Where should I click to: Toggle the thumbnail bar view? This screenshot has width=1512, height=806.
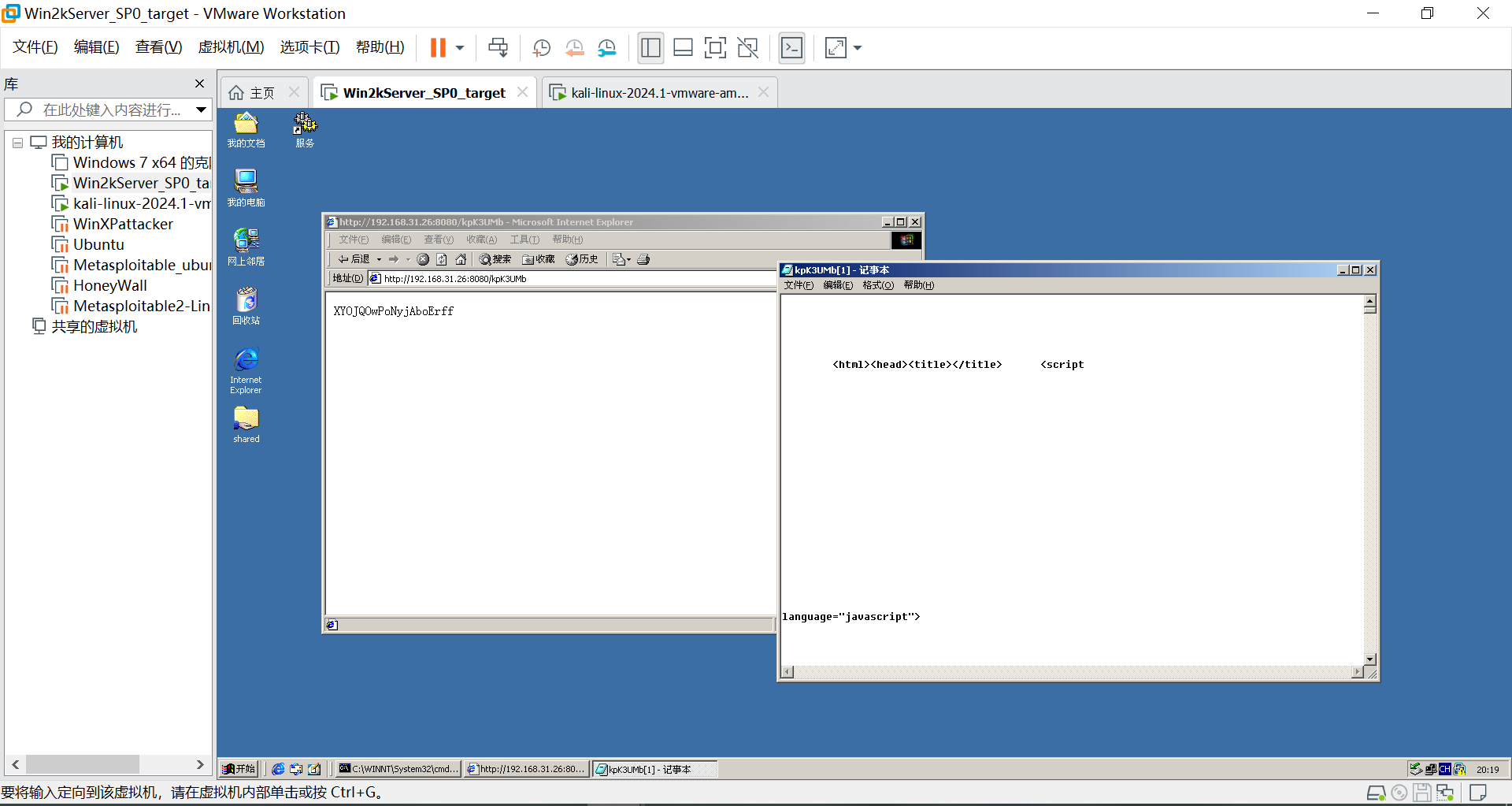pos(683,48)
